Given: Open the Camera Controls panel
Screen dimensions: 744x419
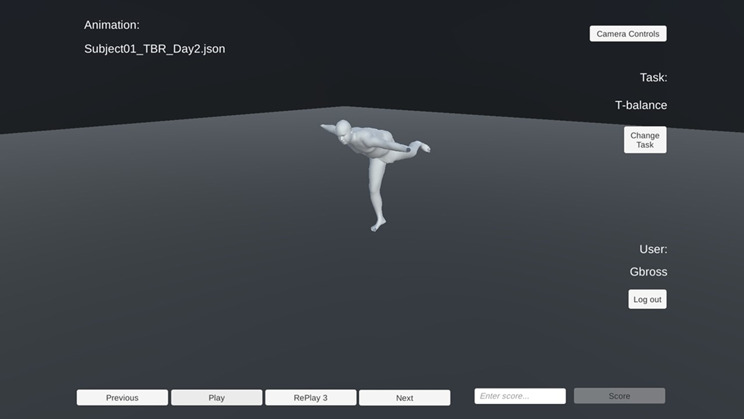Looking at the screenshot, I should click(x=628, y=34).
